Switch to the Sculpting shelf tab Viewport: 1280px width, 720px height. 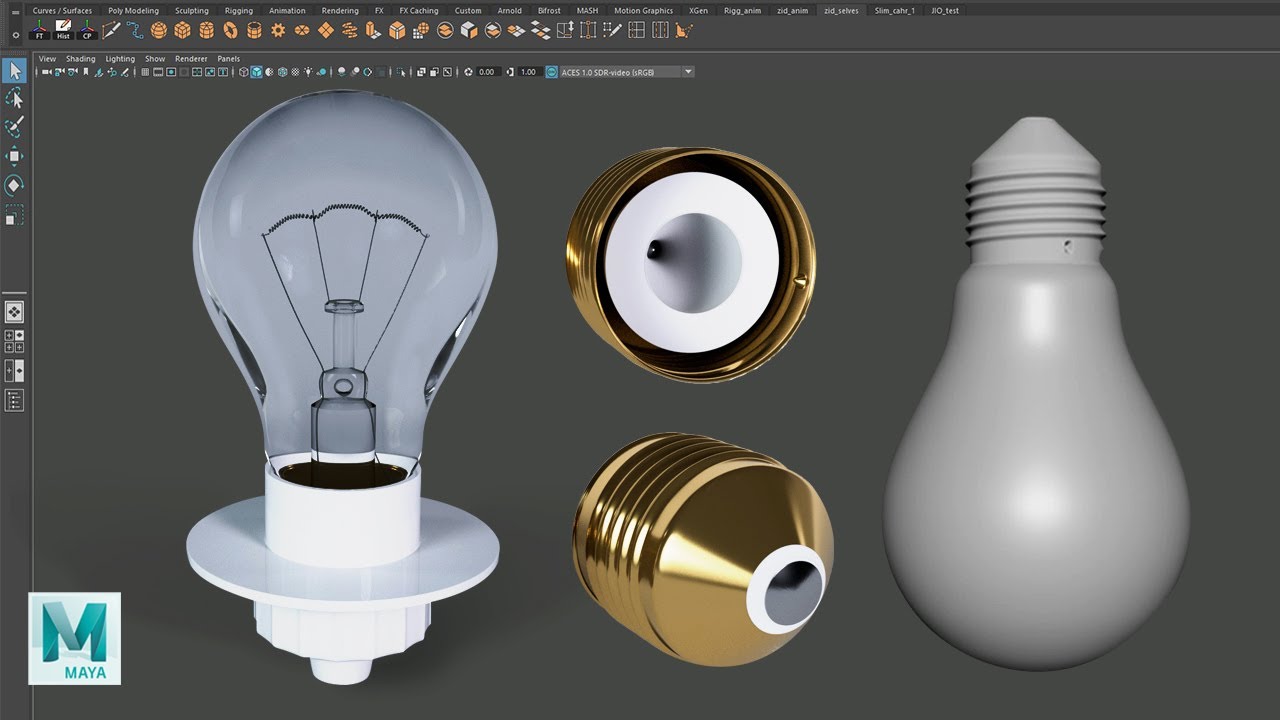tap(192, 10)
